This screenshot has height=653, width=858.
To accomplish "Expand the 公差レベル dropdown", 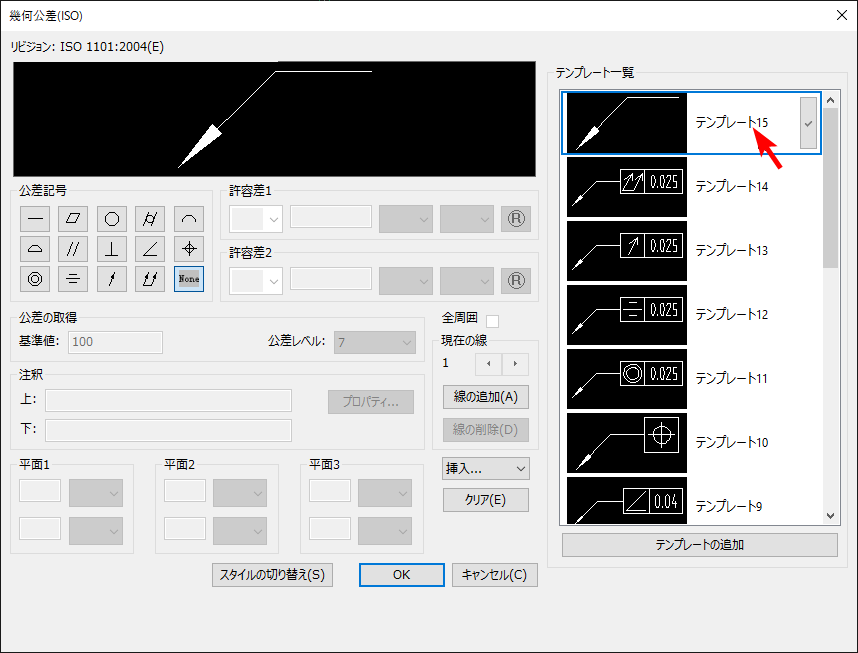I will 375,342.
